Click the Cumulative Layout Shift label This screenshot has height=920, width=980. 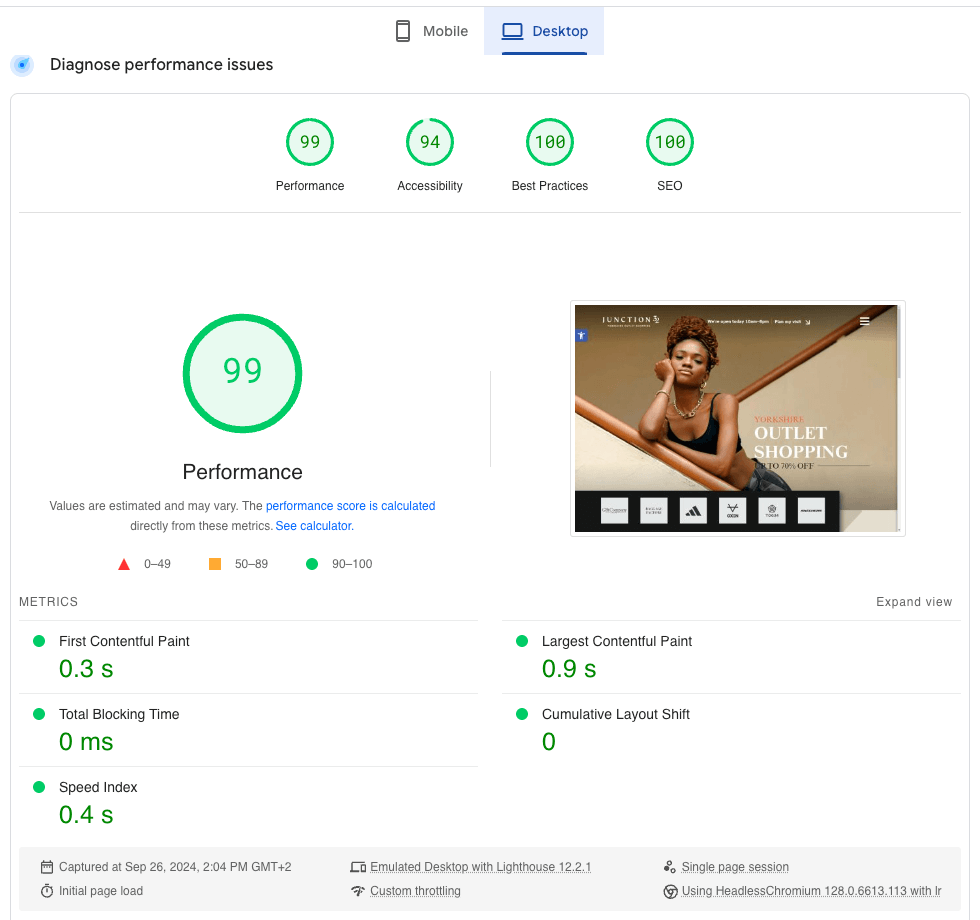(616, 714)
